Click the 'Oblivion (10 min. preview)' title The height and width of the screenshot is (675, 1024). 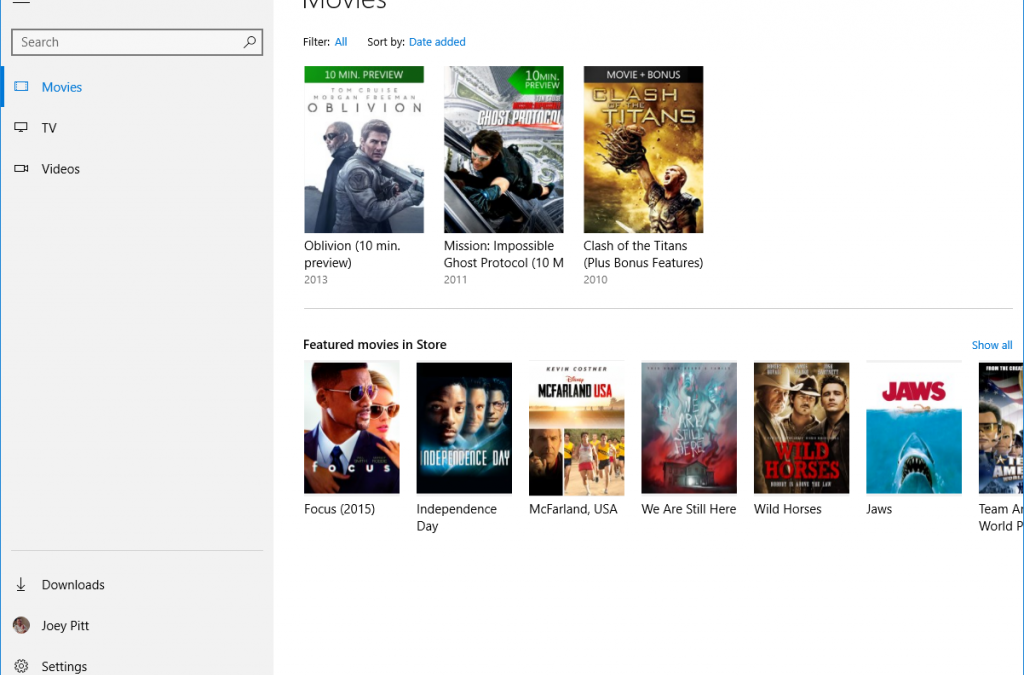pos(352,254)
